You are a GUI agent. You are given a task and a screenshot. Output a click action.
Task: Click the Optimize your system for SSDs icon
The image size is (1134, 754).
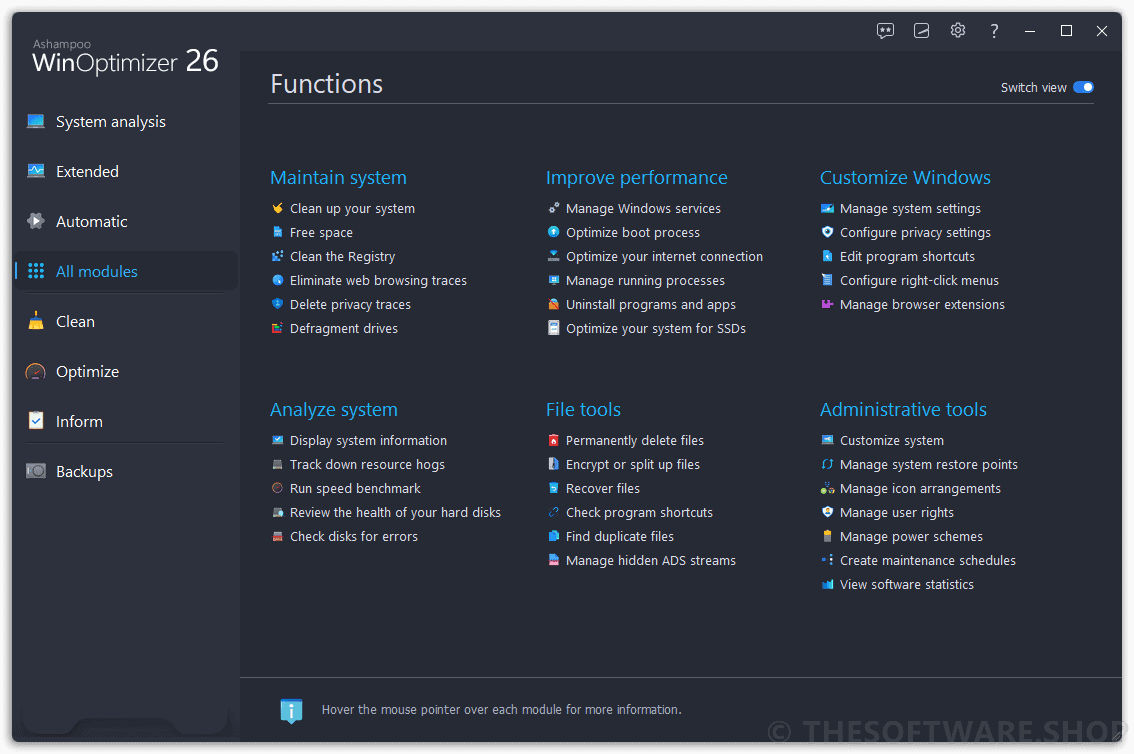pos(554,328)
